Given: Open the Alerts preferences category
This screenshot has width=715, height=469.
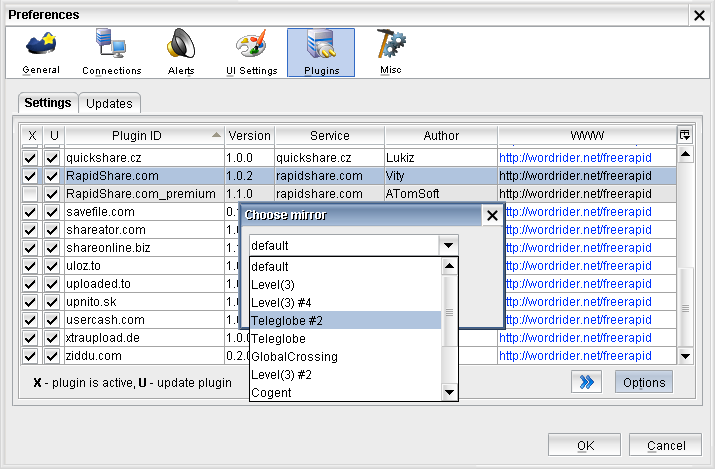Looking at the screenshot, I should point(181,52).
